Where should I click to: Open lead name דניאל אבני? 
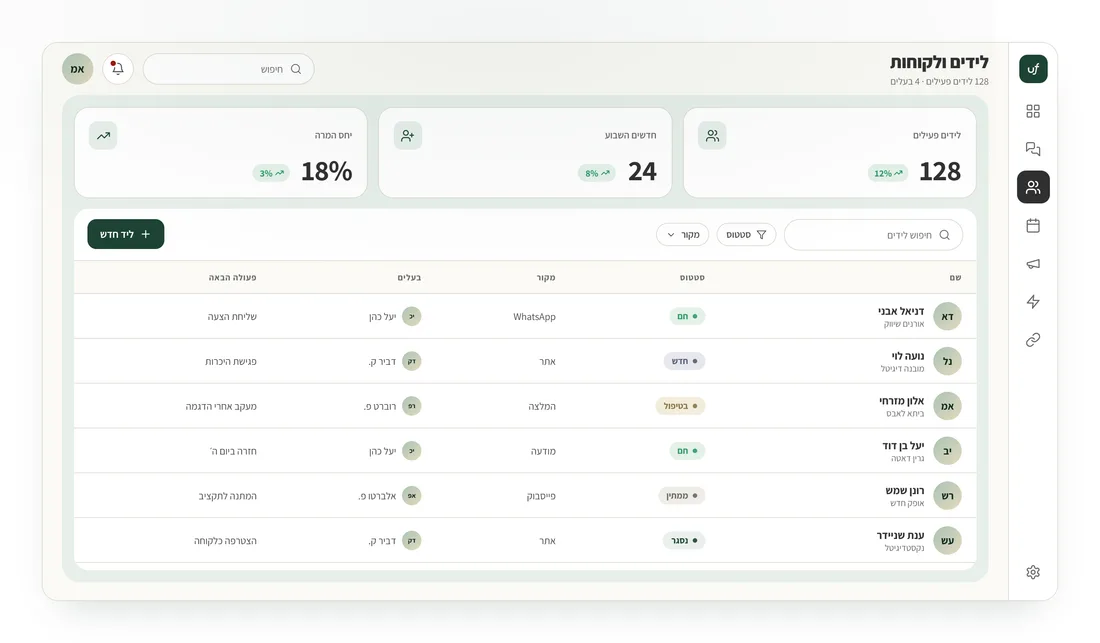(x=901, y=311)
